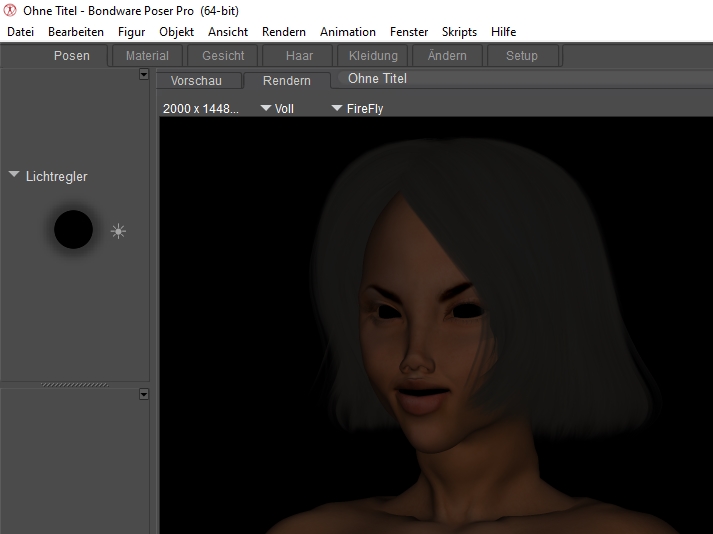Viewport: 713px width, 534px height.
Task: Open the Skripts menu
Action: [x=459, y=32]
